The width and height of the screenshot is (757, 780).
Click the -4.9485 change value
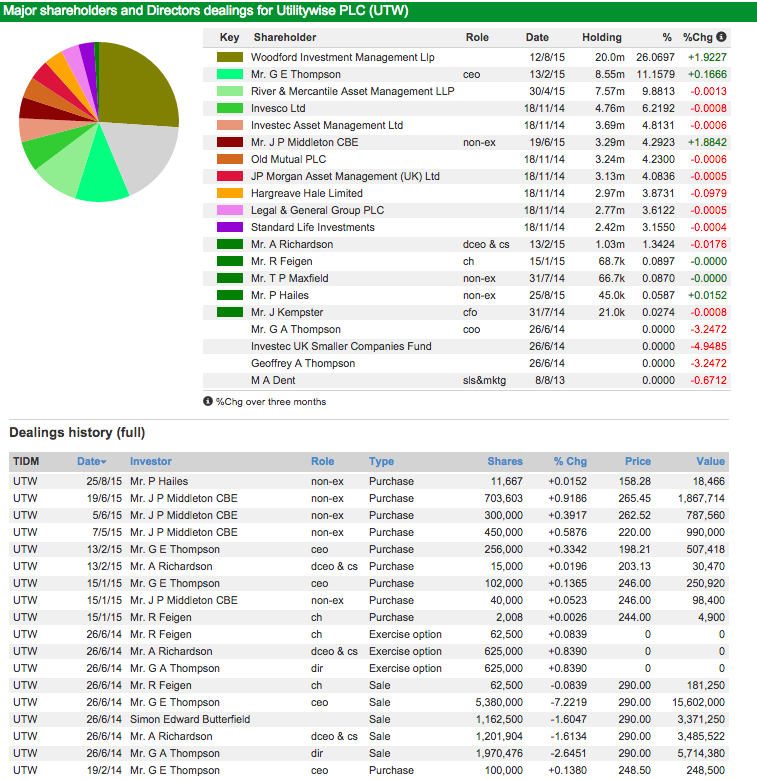708,346
